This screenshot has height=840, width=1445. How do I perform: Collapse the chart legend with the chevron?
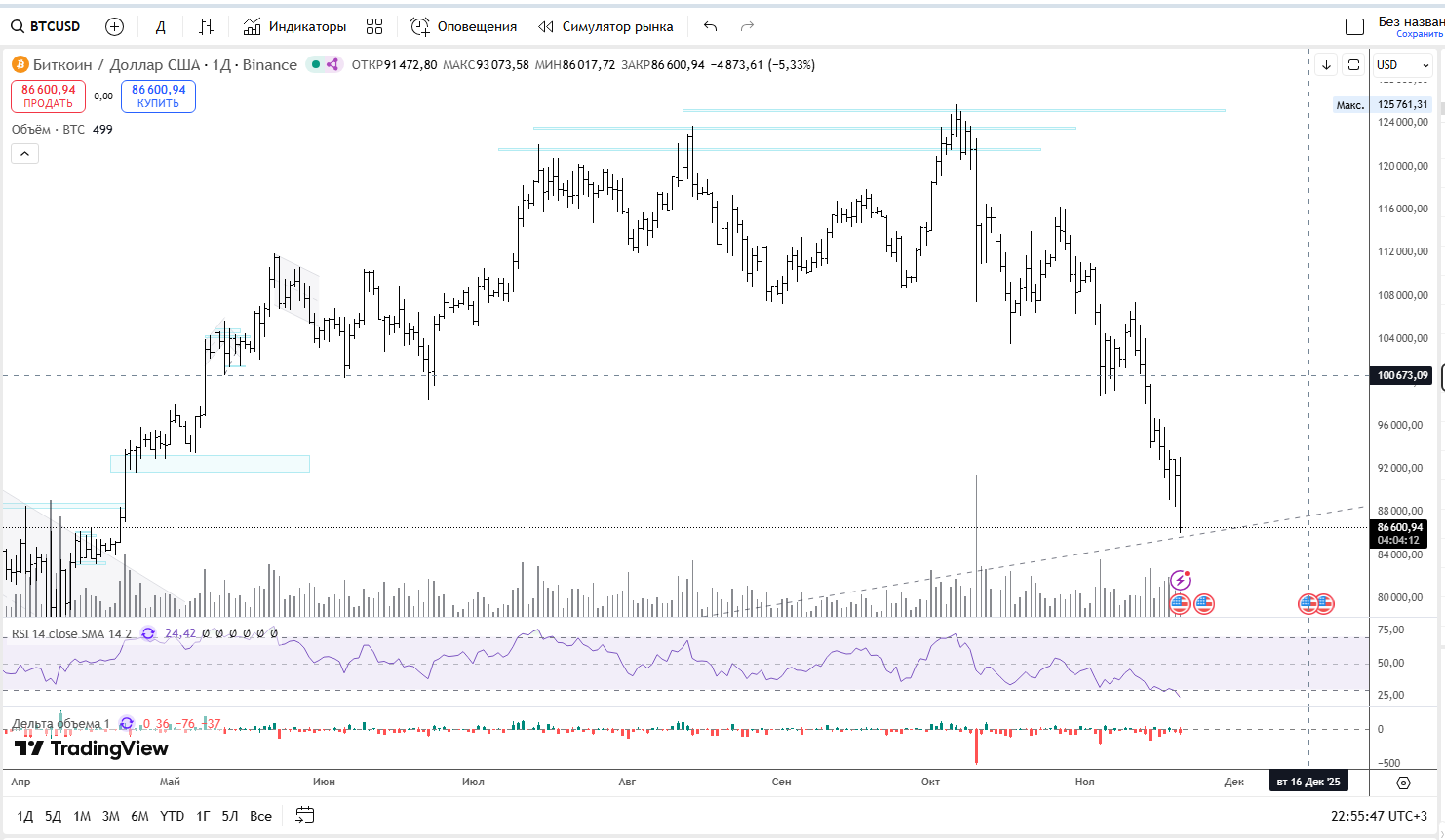pyautogui.click(x=24, y=153)
